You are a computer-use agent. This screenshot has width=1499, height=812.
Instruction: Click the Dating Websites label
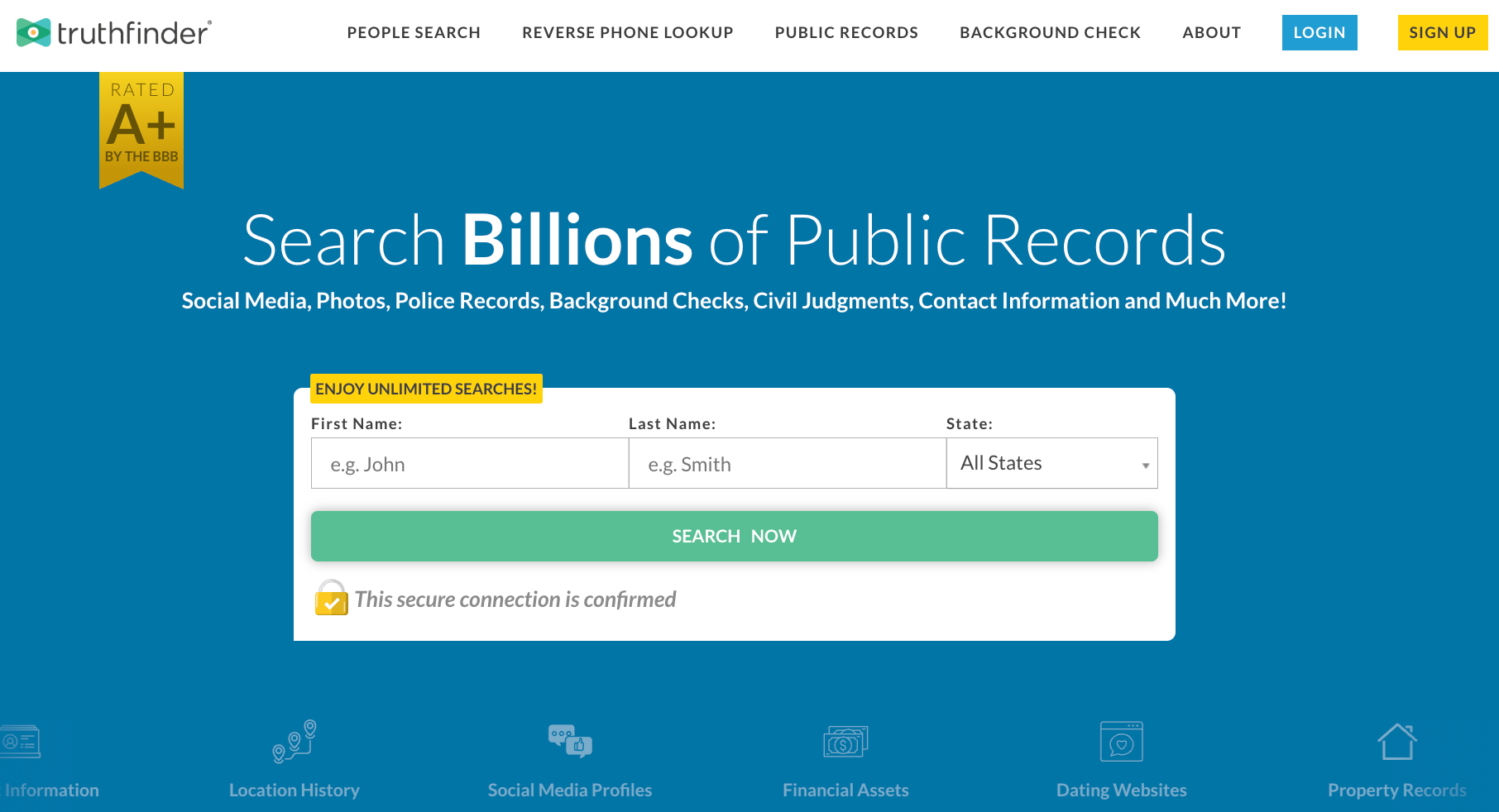click(x=1122, y=791)
